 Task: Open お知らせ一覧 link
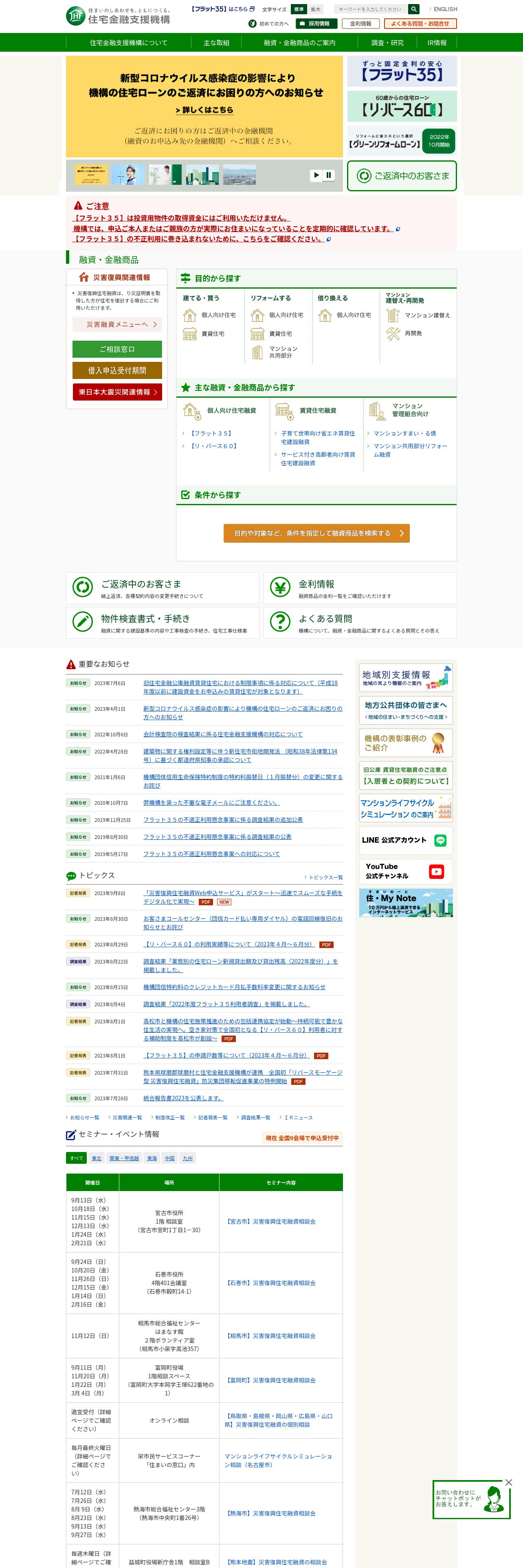point(84,1117)
